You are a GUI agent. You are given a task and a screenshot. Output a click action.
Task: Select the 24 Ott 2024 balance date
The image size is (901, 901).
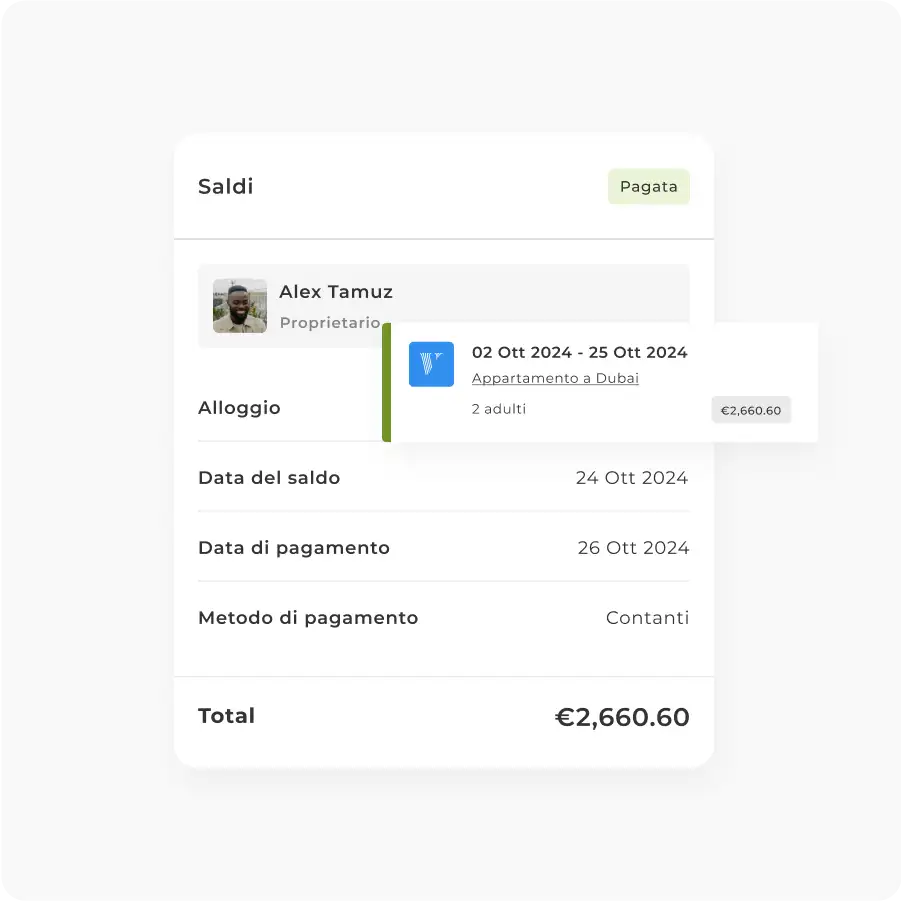(x=632, y=478)
